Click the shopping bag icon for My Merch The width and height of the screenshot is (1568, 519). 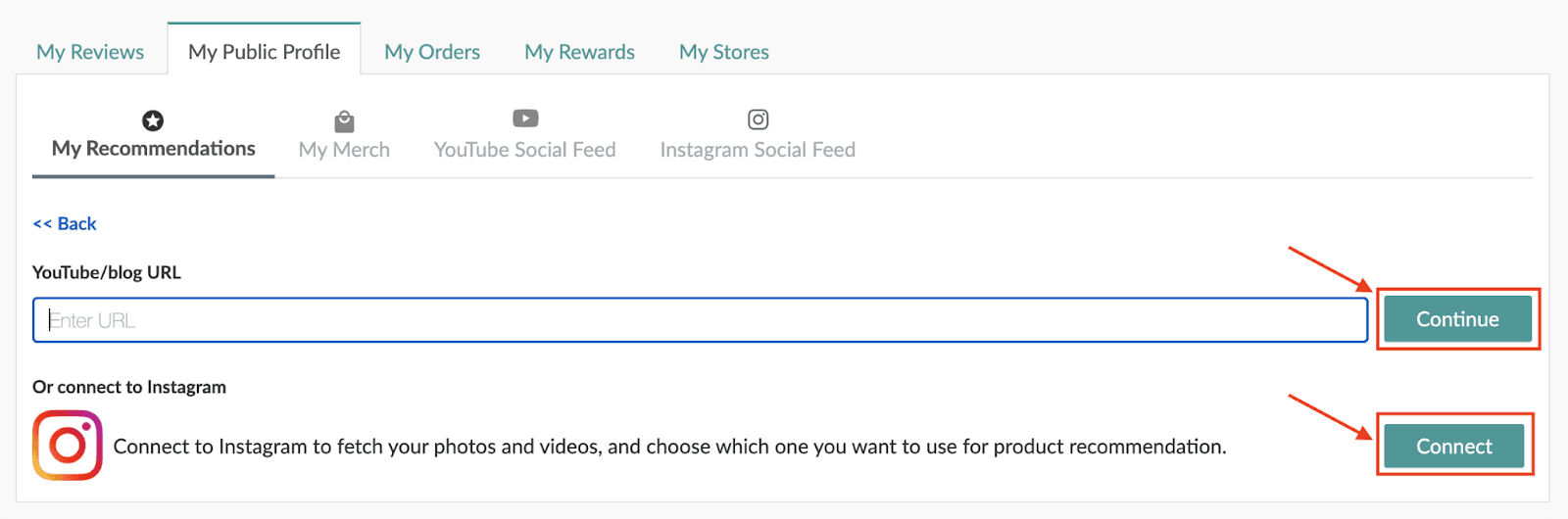[x=344, y=121]
